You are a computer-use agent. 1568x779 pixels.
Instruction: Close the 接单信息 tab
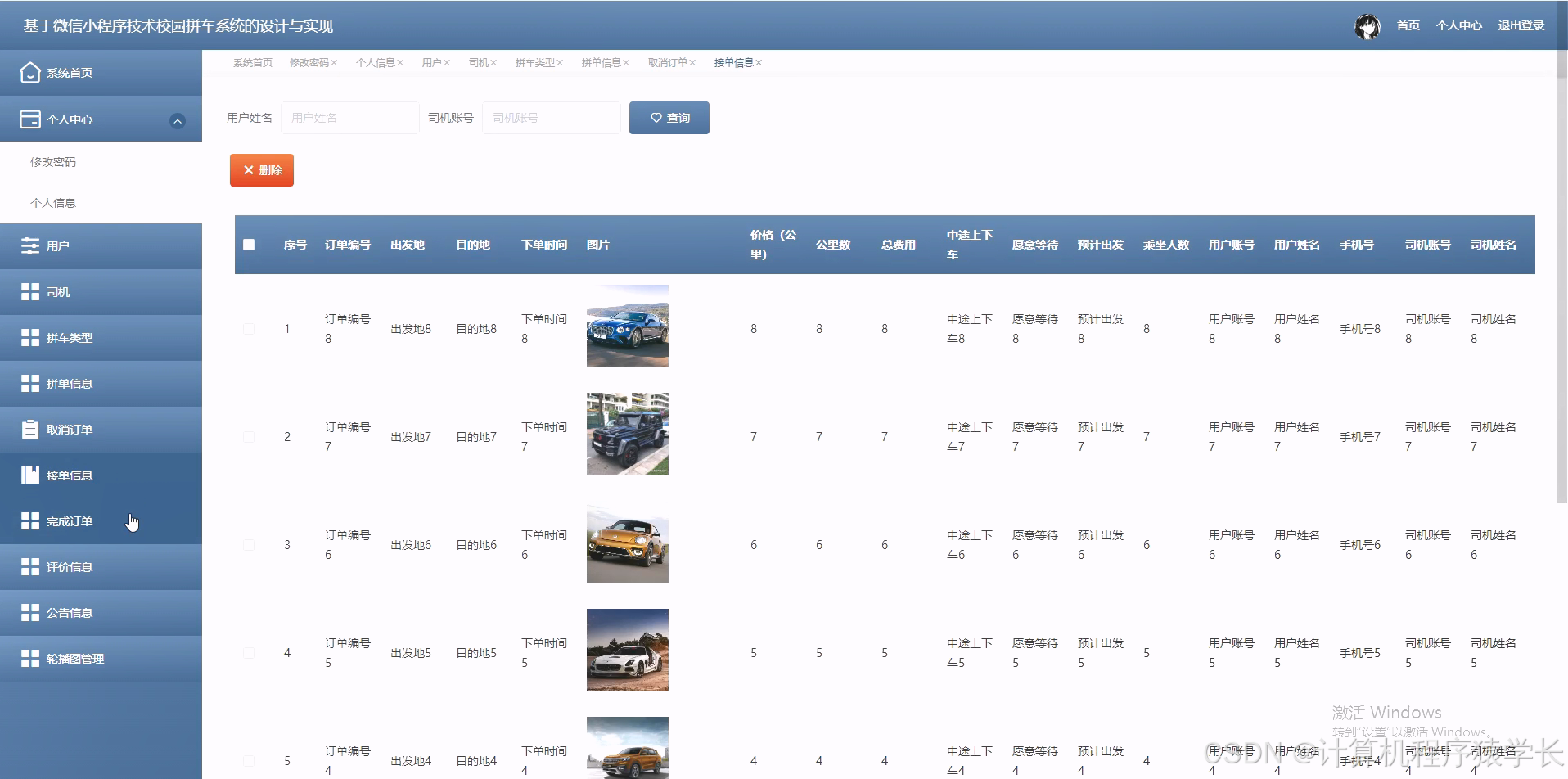point(759,63)
